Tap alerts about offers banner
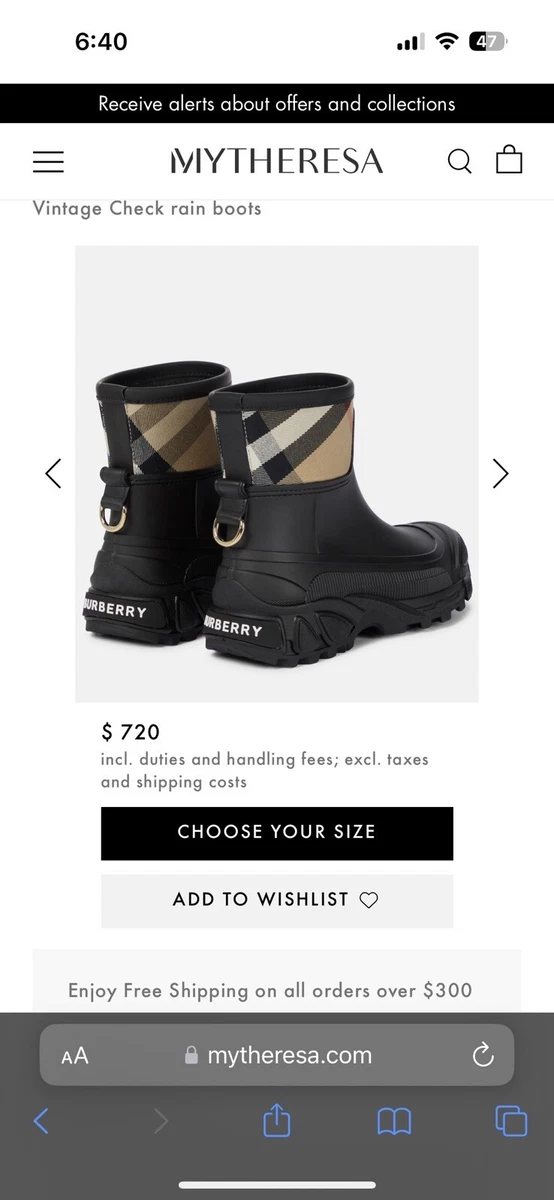This screenshot has height=1200, width=554. pos(277,103)
